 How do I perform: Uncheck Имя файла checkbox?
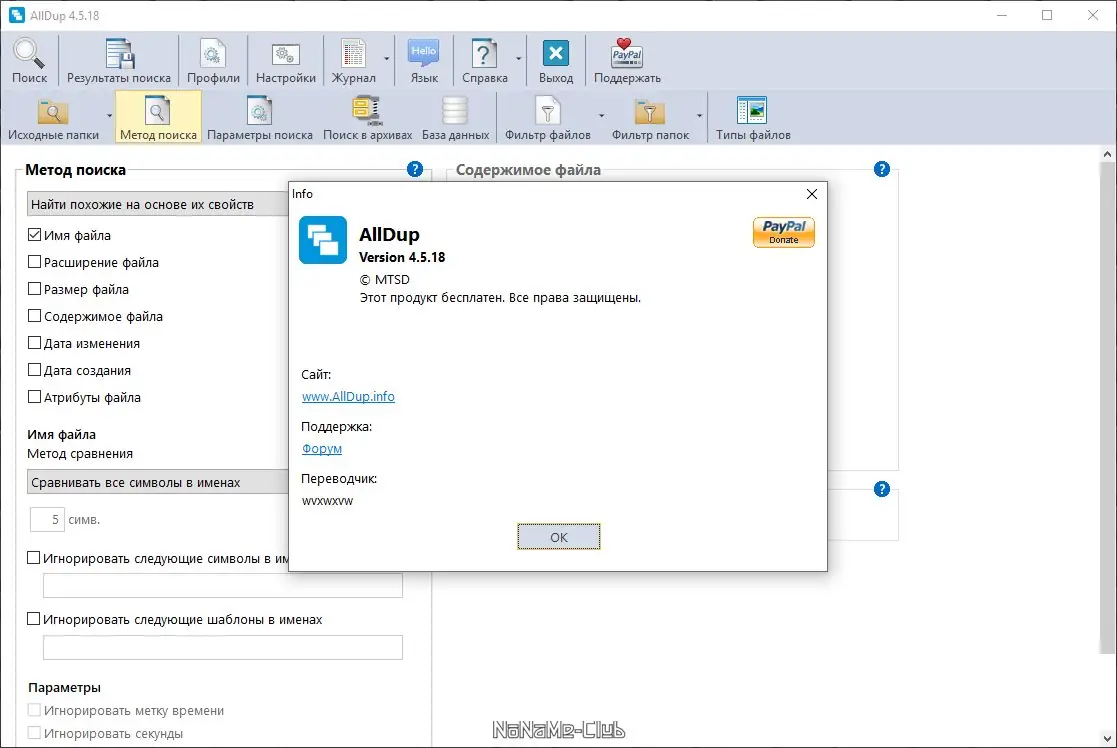(x=34, y=234)
